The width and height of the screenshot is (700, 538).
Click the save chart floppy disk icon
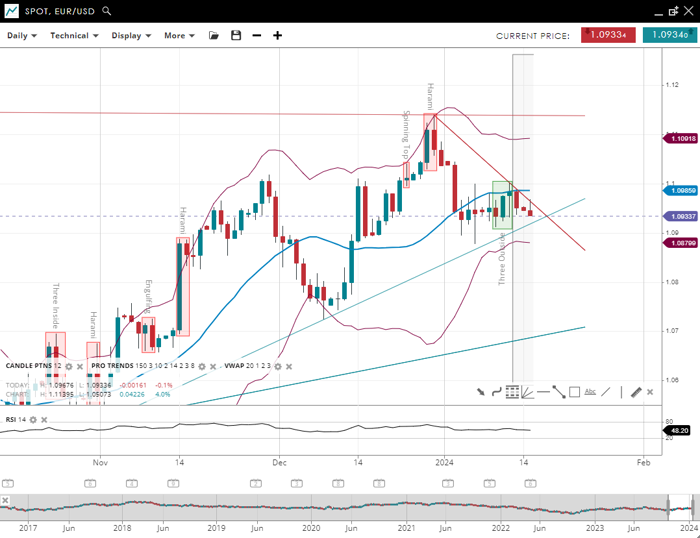click(236, 35)
